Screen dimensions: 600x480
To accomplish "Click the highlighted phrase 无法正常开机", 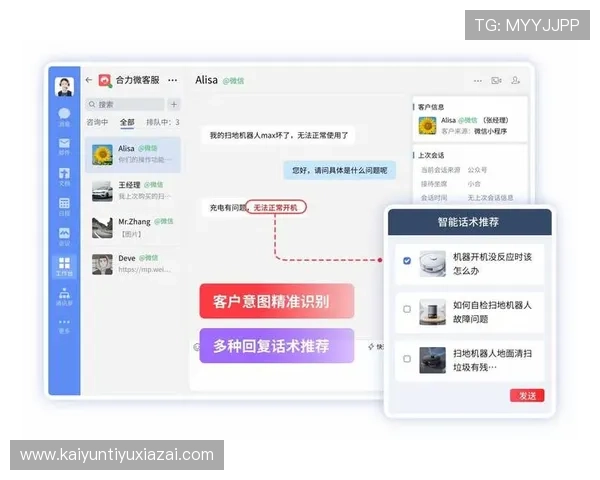I will (276, 207).
